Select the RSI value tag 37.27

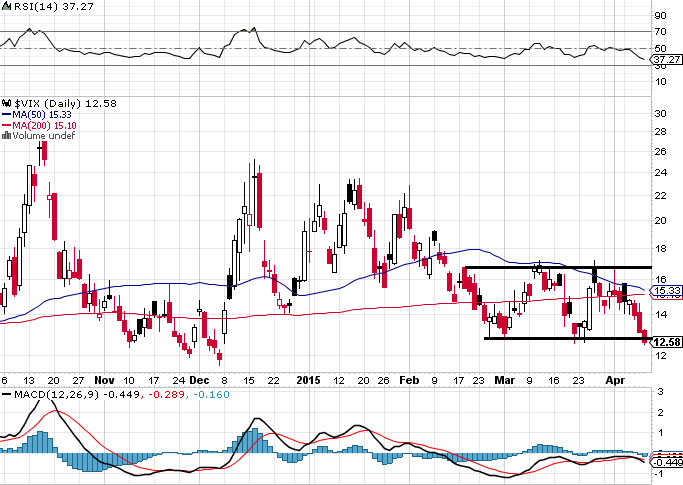tap(666, 59)
